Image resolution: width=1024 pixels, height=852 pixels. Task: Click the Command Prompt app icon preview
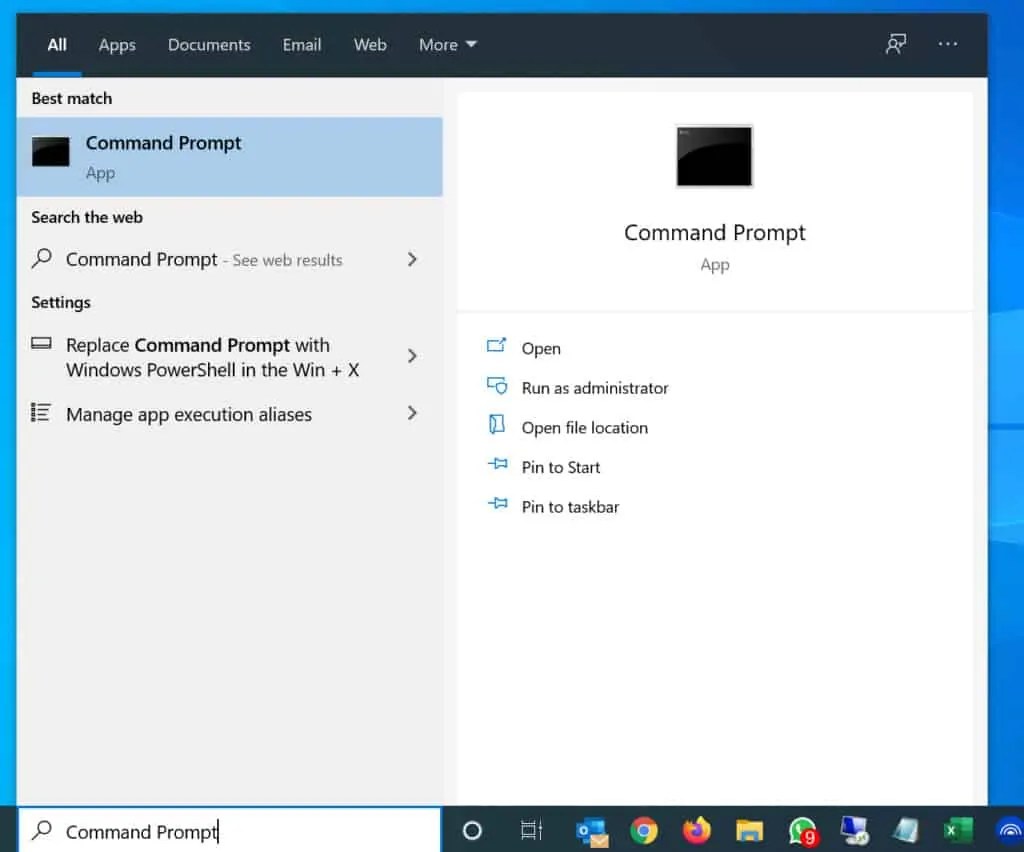[714, 155]
